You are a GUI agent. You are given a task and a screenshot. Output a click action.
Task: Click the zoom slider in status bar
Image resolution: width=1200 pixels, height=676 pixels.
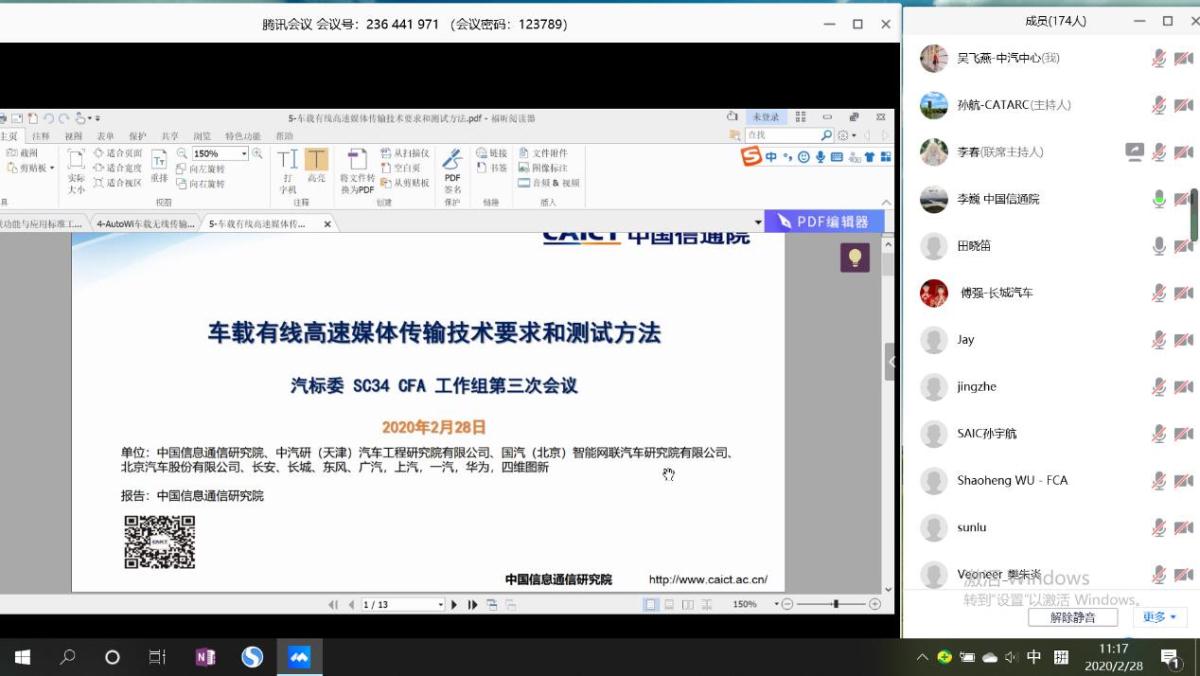tap(835, 604)
